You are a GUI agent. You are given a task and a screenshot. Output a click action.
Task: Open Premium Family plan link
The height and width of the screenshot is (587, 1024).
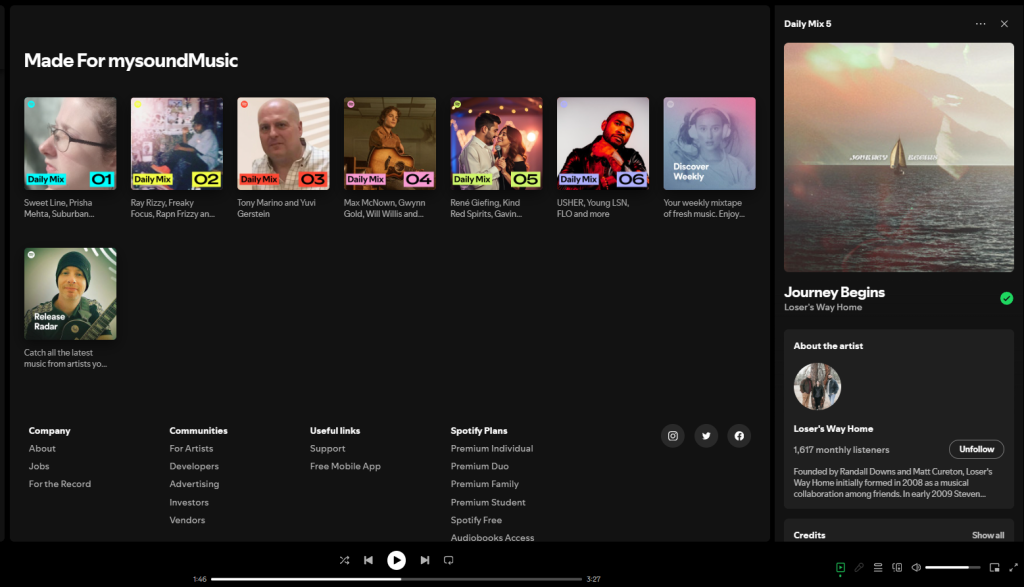485,484
